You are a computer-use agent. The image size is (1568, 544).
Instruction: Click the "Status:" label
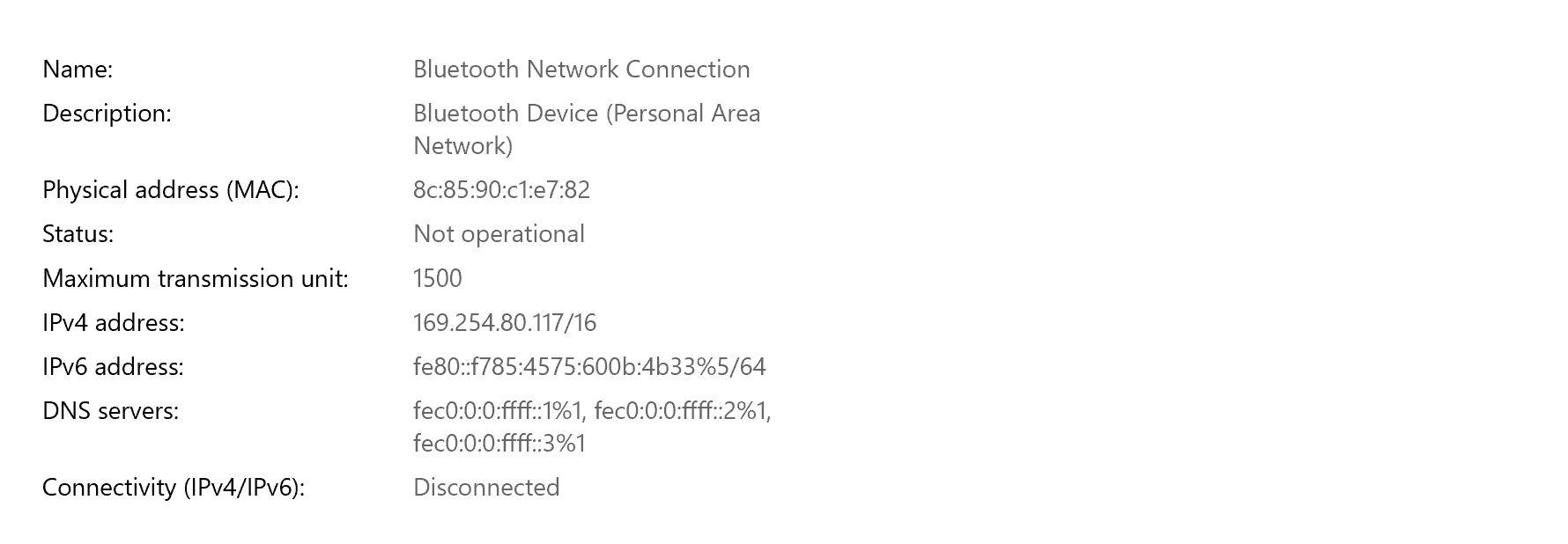coord(78,234)
